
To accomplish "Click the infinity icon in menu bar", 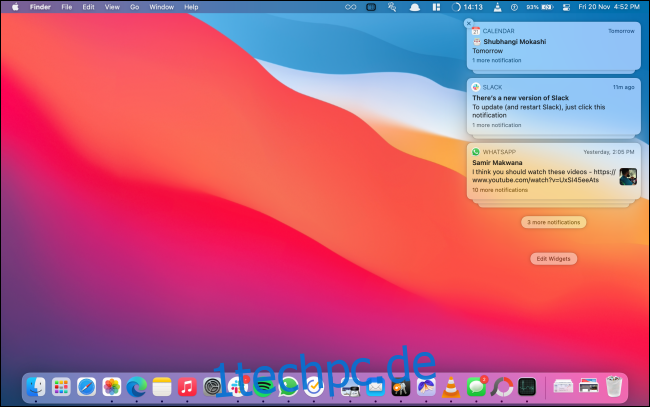I will pos(351,7).
